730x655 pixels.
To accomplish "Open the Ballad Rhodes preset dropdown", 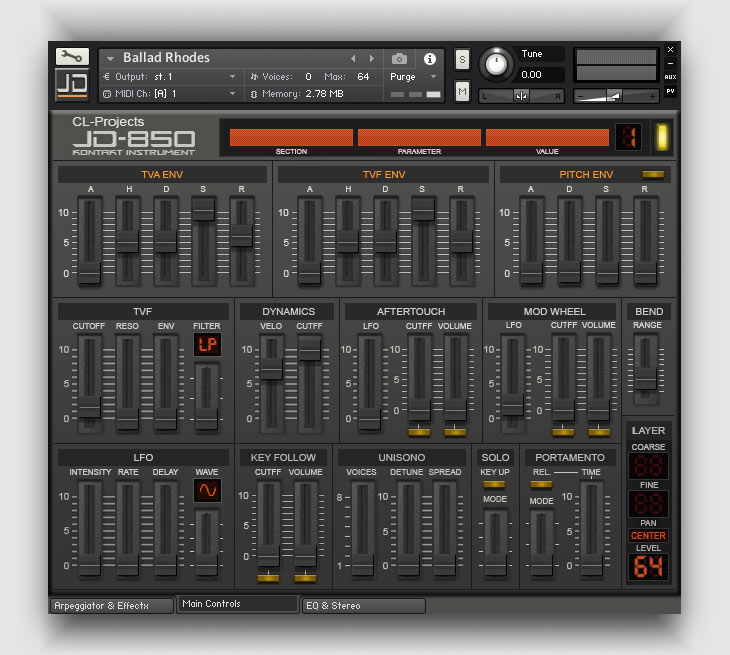I will pos(110,59).
